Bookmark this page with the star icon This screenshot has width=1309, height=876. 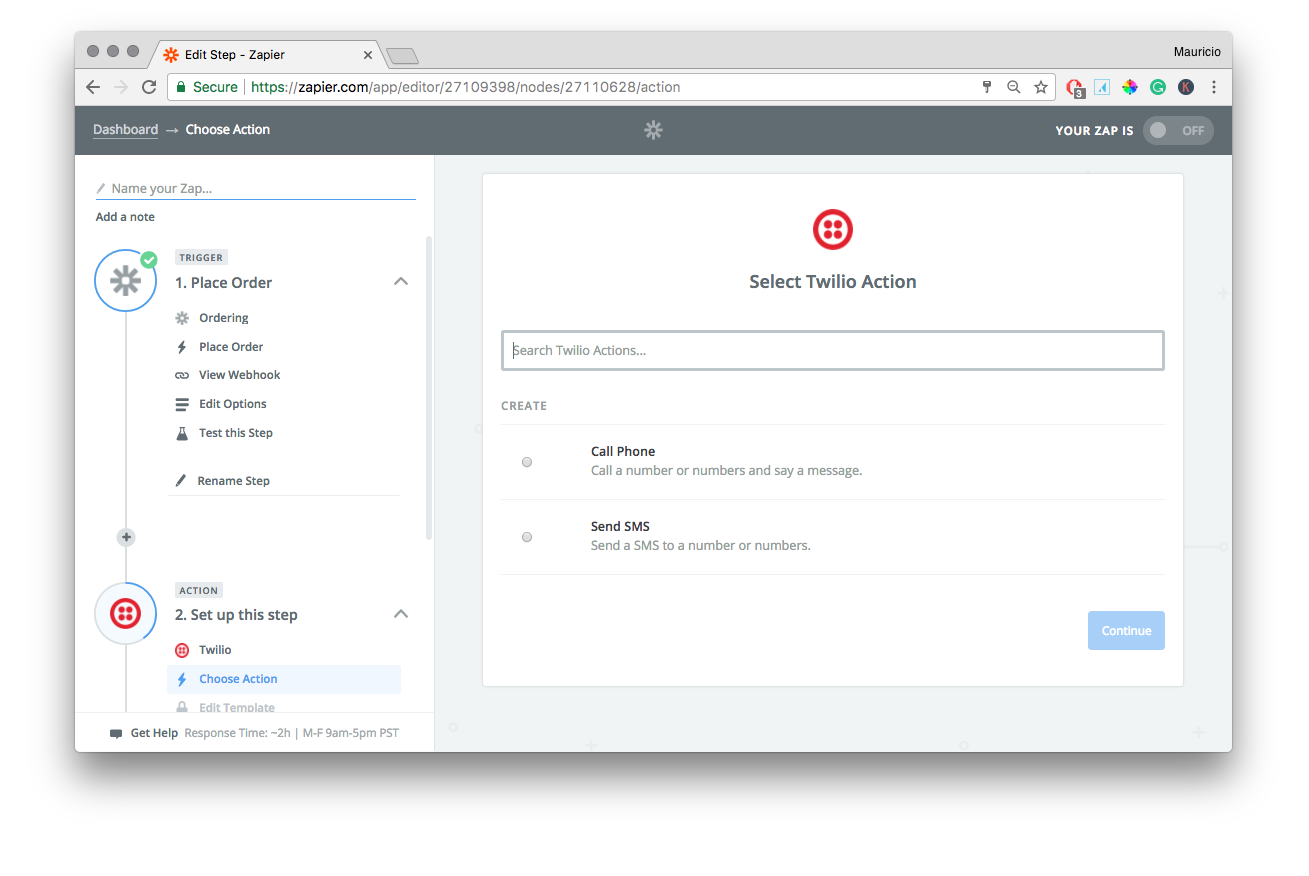[1041, 87]
